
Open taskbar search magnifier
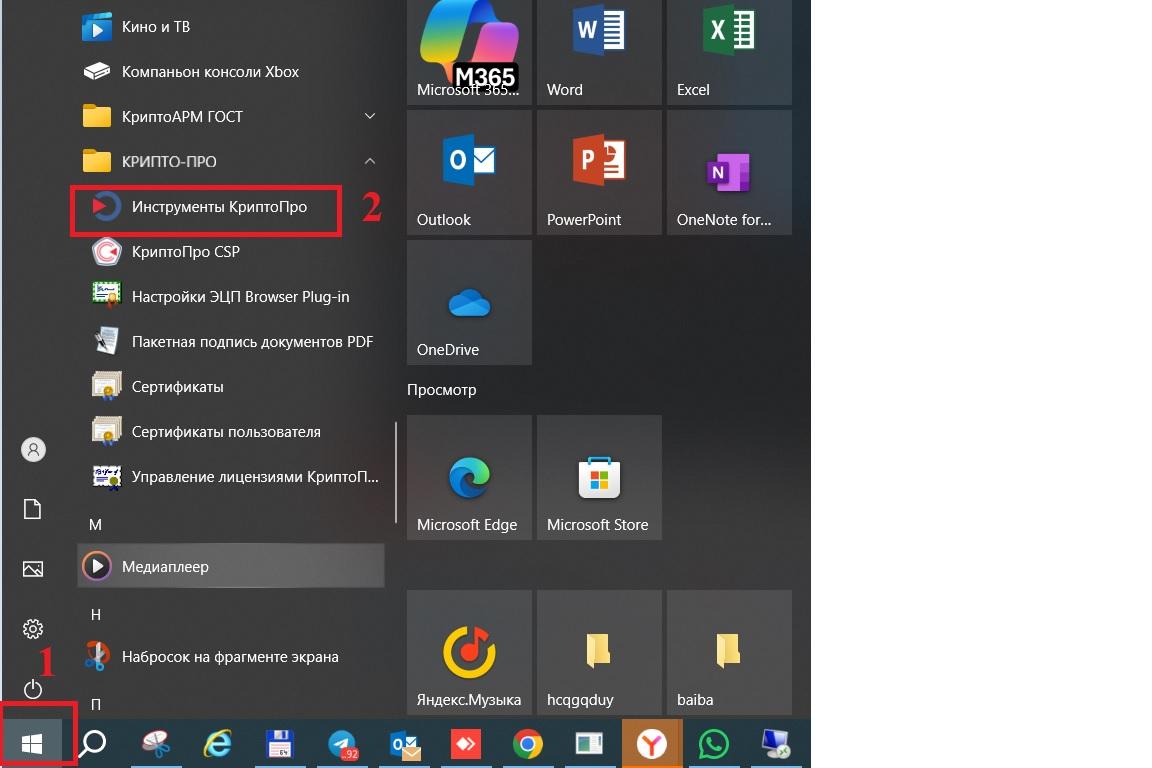pyautogui.click(x=93, y=744)
